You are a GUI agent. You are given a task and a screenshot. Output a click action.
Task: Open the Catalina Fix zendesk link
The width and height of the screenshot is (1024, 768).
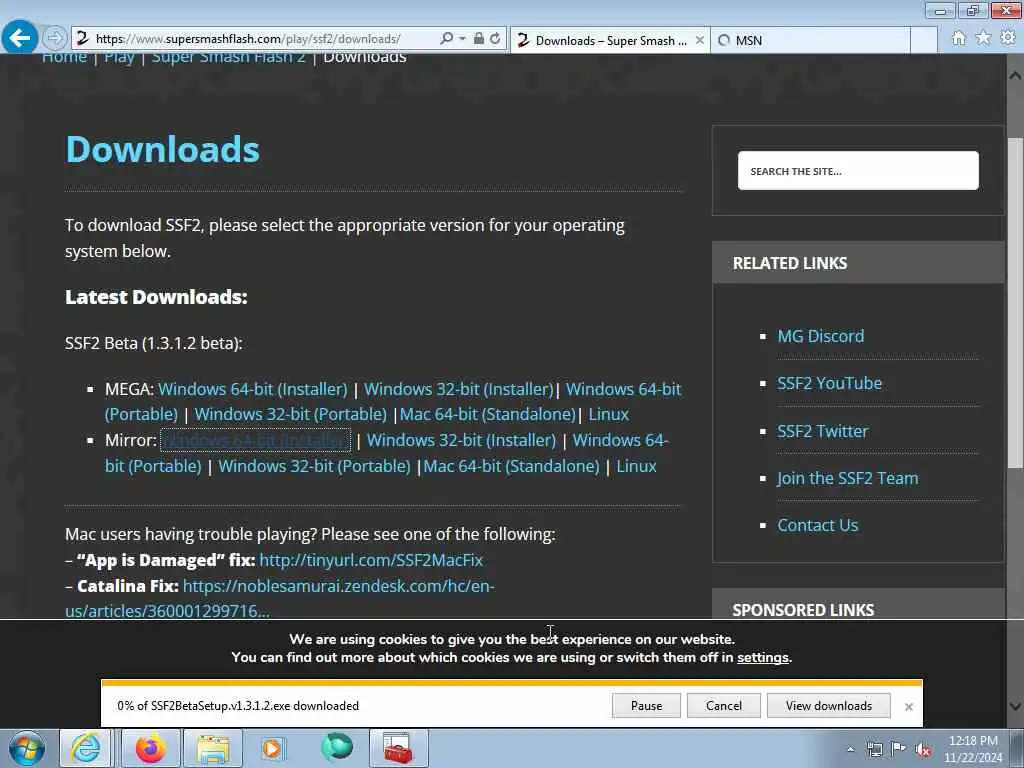click(280, 598)
